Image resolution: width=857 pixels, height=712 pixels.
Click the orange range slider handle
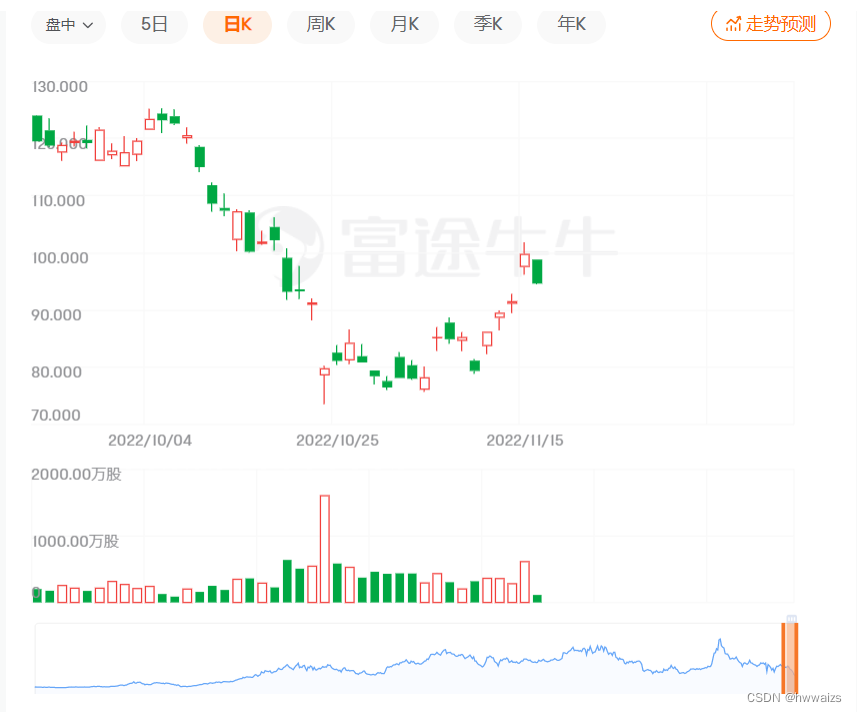[790, 658]
